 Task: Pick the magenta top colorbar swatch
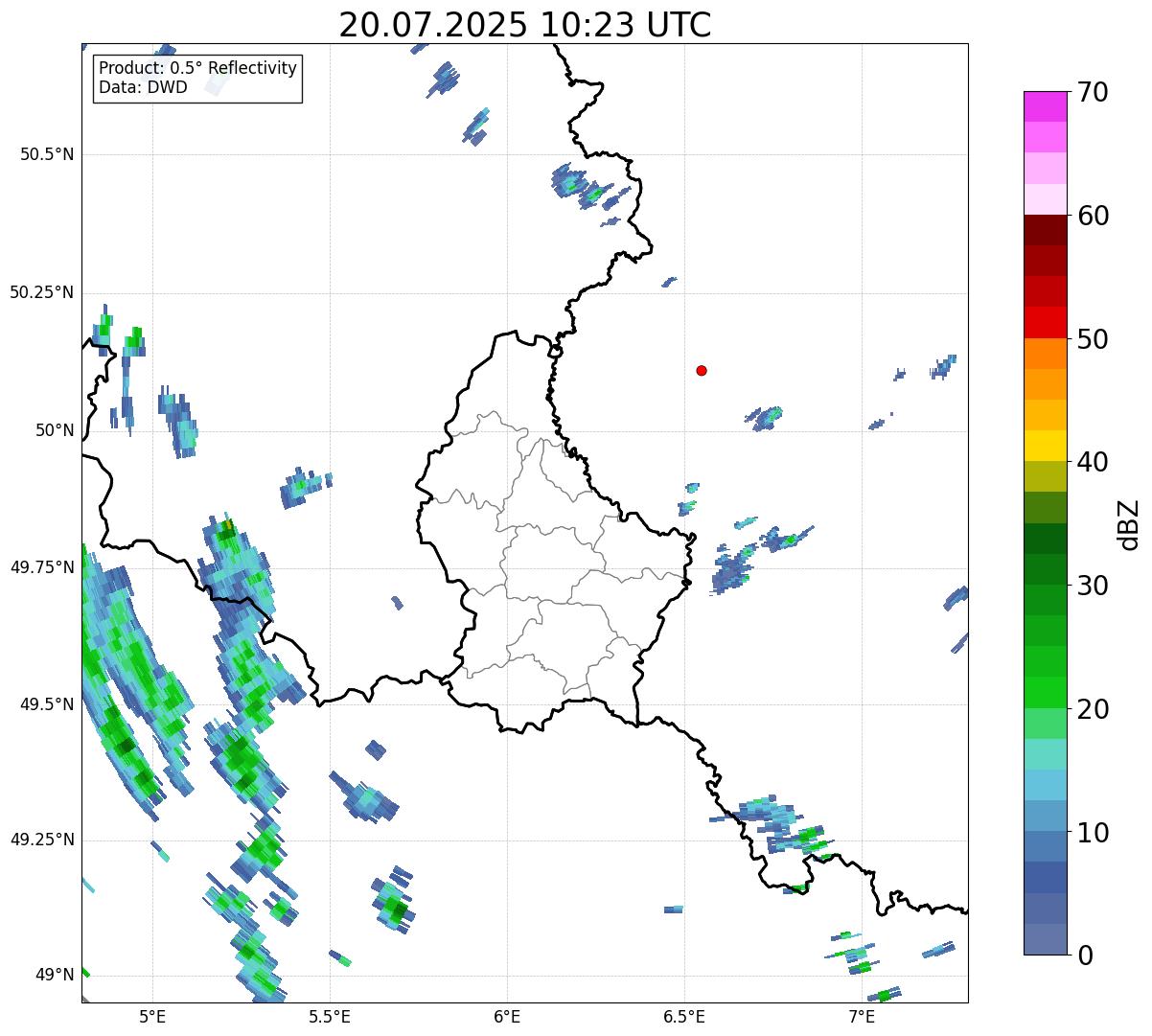point(1045,106)
